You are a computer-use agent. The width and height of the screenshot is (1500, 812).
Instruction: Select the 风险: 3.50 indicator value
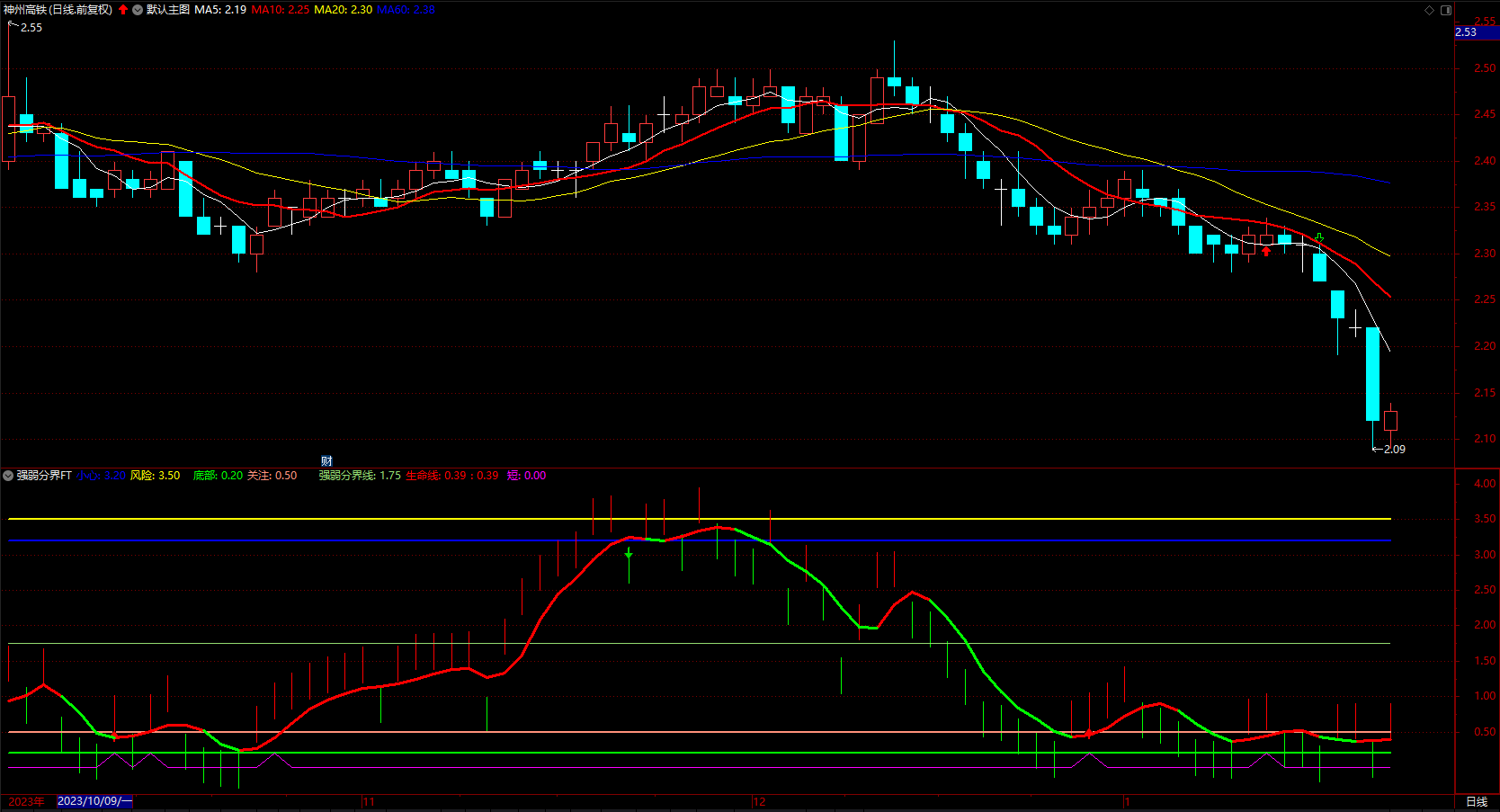click(155, 476)
